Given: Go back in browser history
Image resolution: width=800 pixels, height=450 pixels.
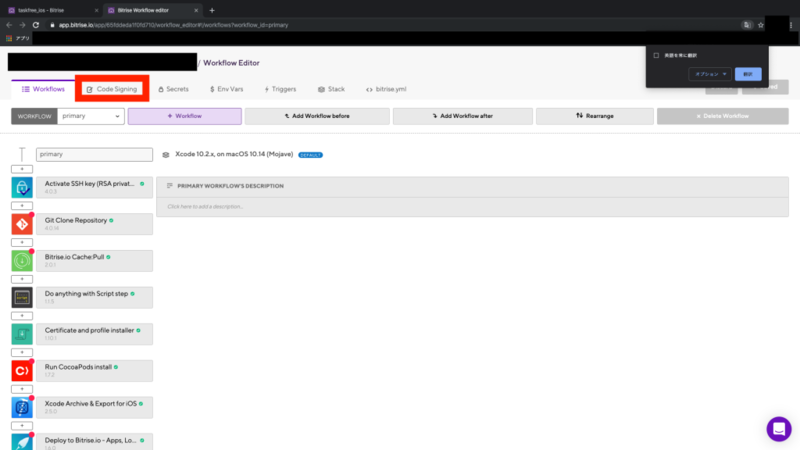Looking at the screenshot, I should 9,25.
